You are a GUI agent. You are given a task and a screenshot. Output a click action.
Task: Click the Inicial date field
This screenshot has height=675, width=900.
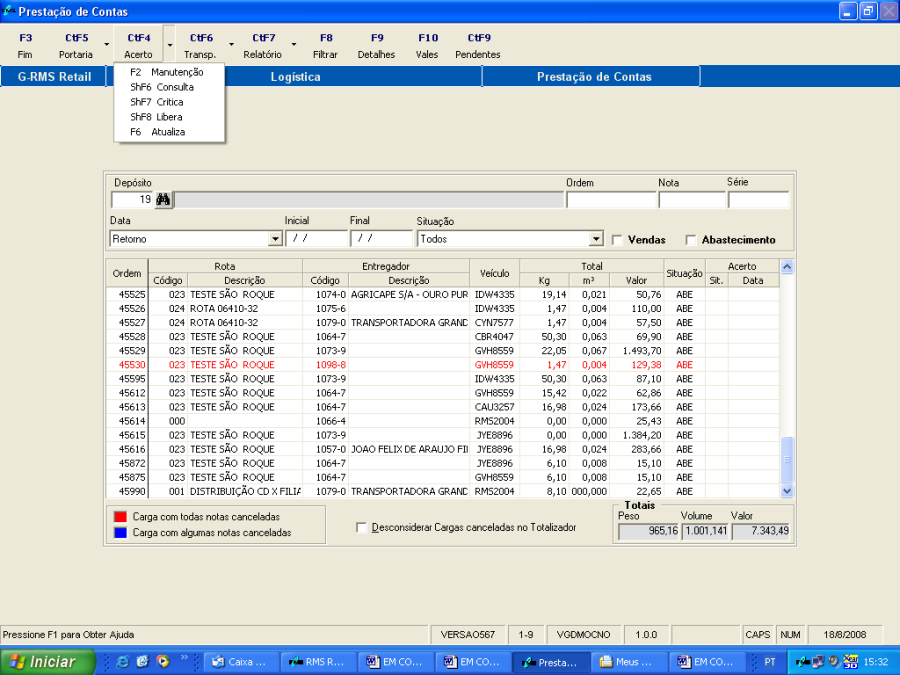[316, 239]
